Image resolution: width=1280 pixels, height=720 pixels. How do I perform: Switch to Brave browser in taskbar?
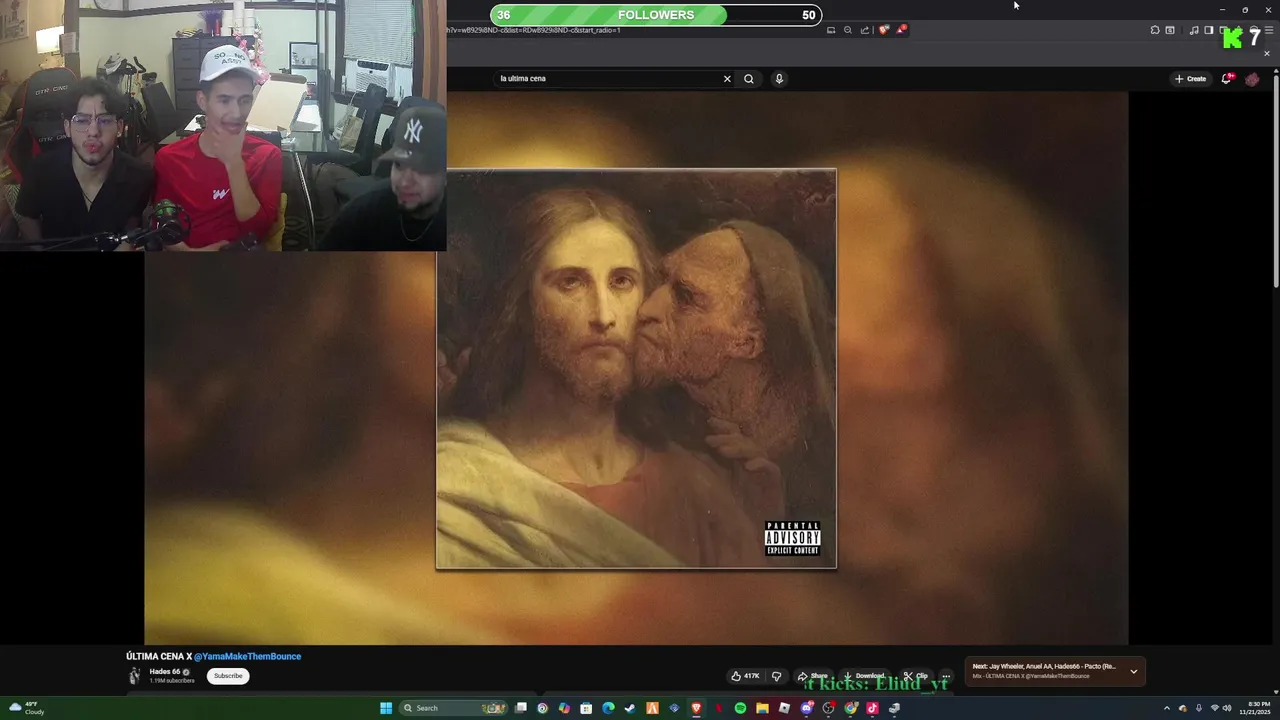coord(696,708)
